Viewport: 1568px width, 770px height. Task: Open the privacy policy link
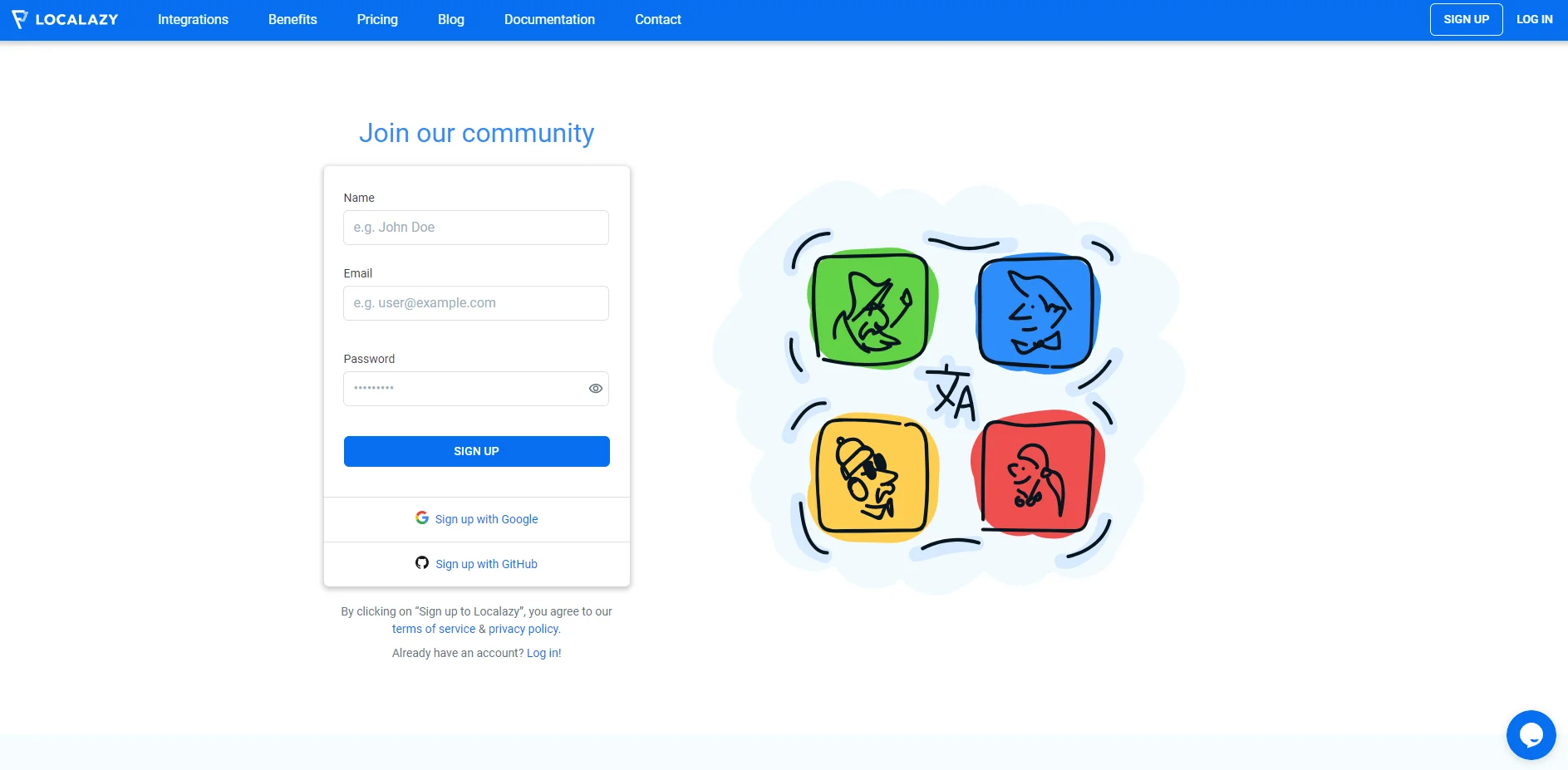524,629
